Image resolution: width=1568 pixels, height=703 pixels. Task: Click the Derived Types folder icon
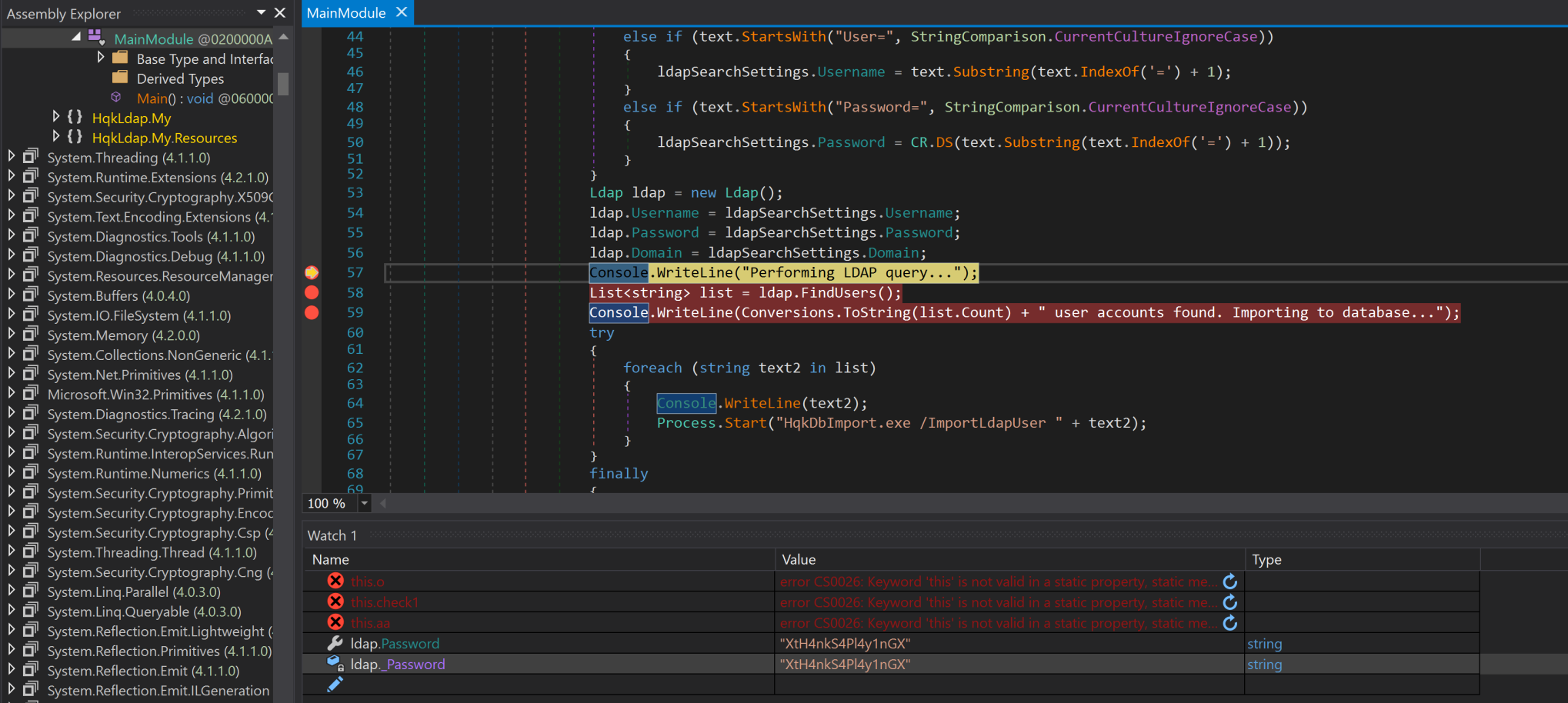120,78
